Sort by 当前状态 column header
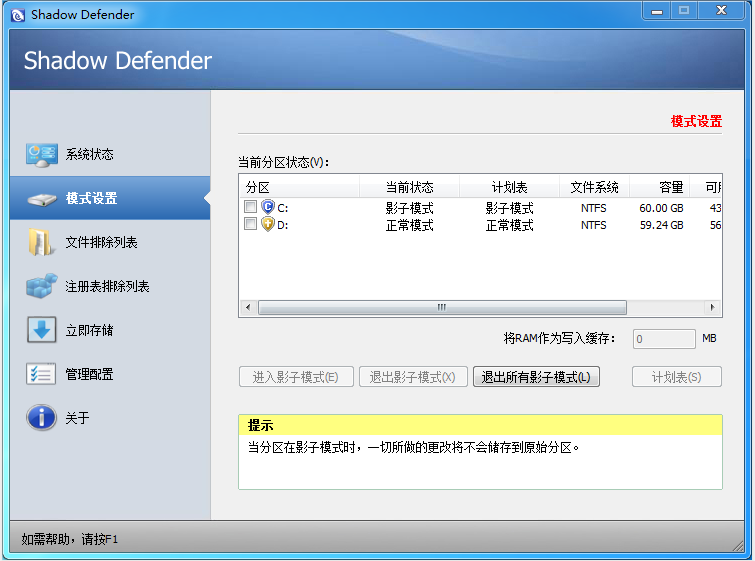Screen dimensions: 755x561 (x=409, y=187)
